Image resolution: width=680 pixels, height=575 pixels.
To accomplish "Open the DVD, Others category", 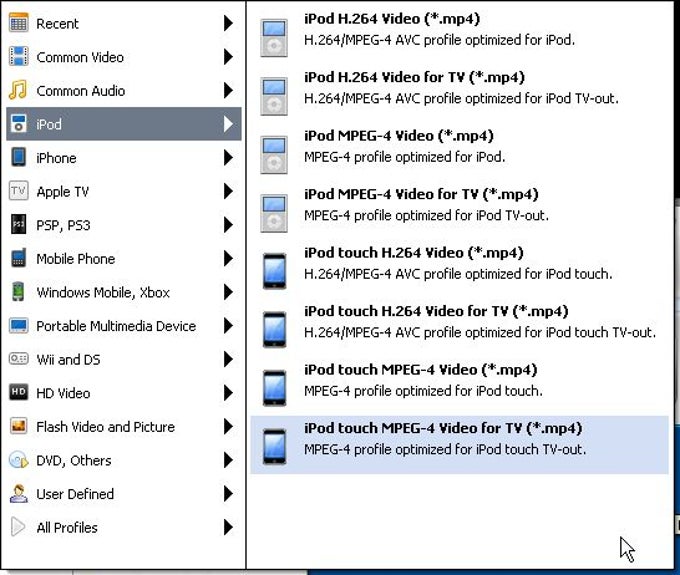I will [124, 460].
